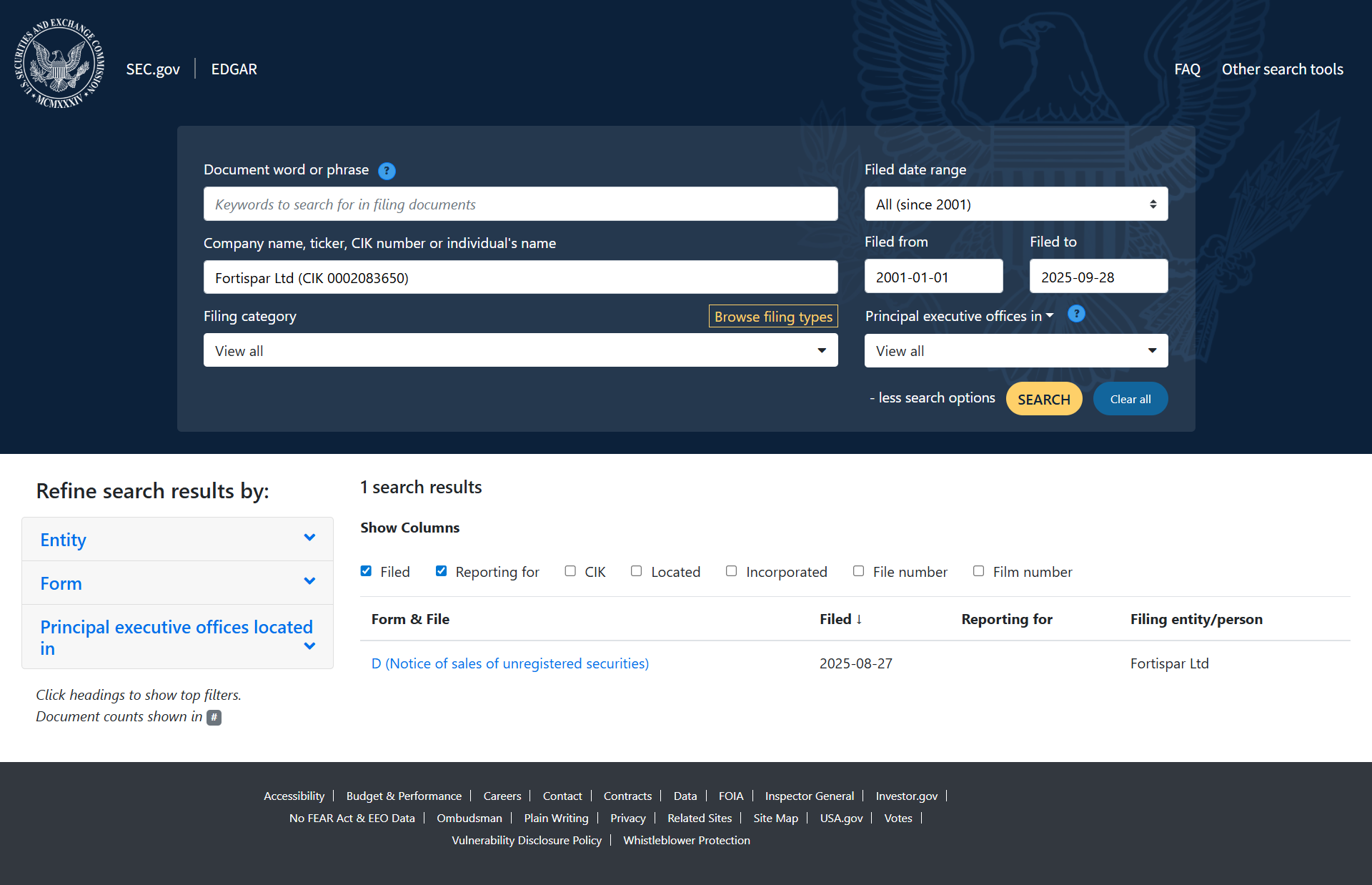Screen dimensions: 1372x885
Task: Click the document count hash badge
Action: tap(214, 717)
